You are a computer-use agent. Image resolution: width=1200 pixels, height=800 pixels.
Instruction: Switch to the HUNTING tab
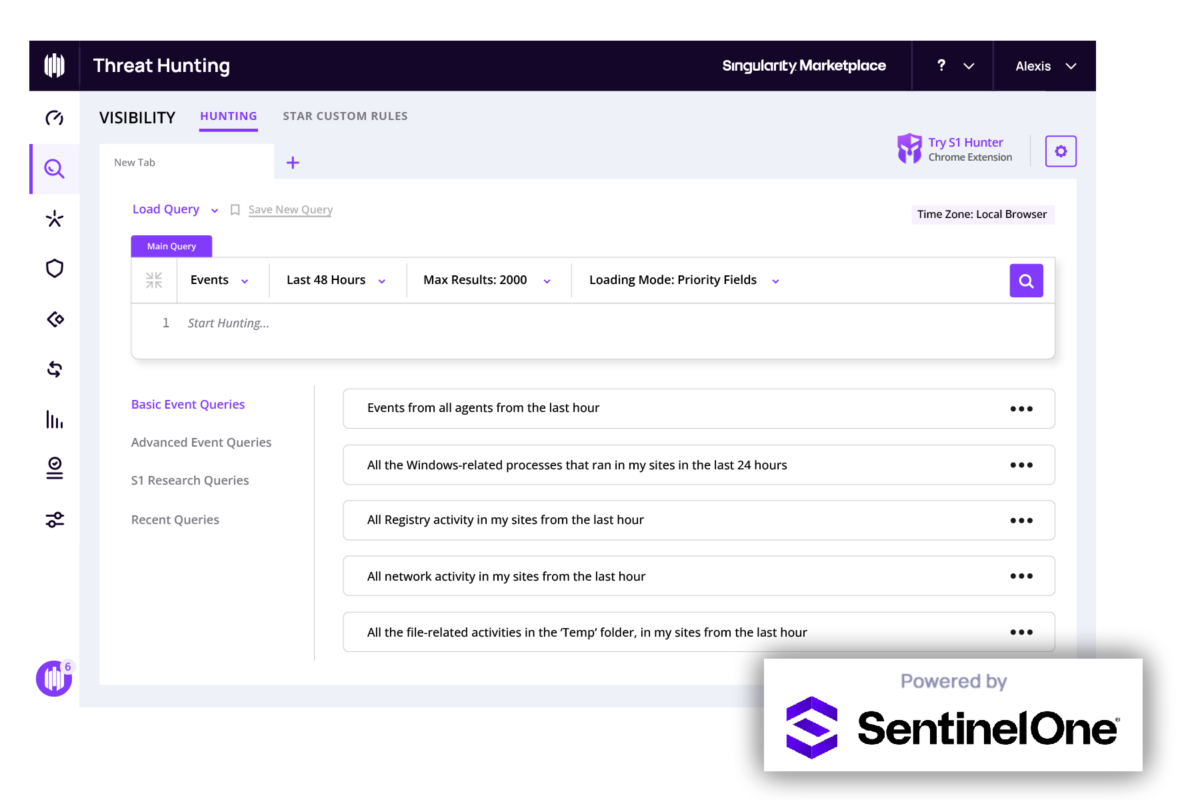pyautogui.click(x=228, y=117)
